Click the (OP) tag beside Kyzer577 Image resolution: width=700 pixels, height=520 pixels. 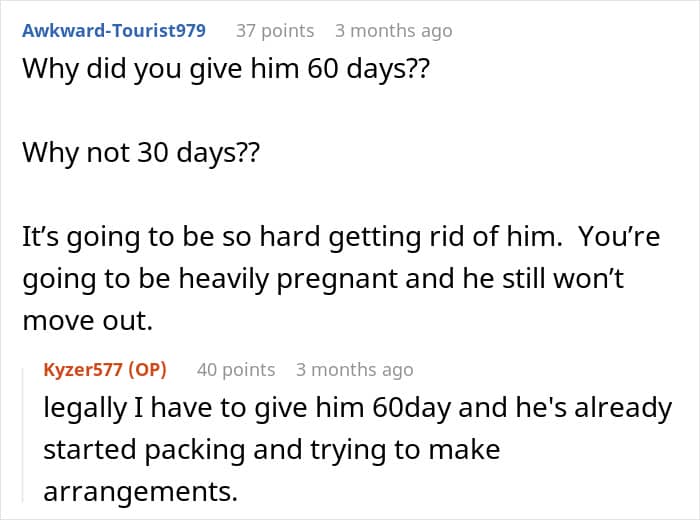[x=147, y=369]
